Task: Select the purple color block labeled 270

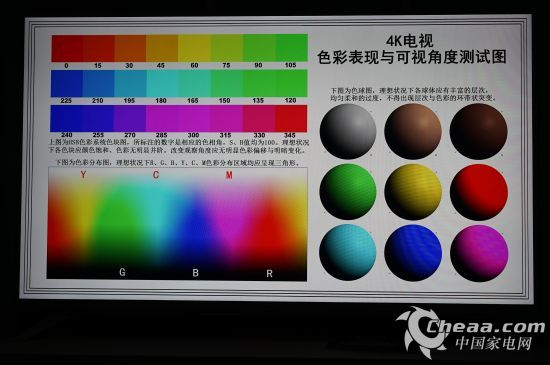Action: (x=130, y=119)
